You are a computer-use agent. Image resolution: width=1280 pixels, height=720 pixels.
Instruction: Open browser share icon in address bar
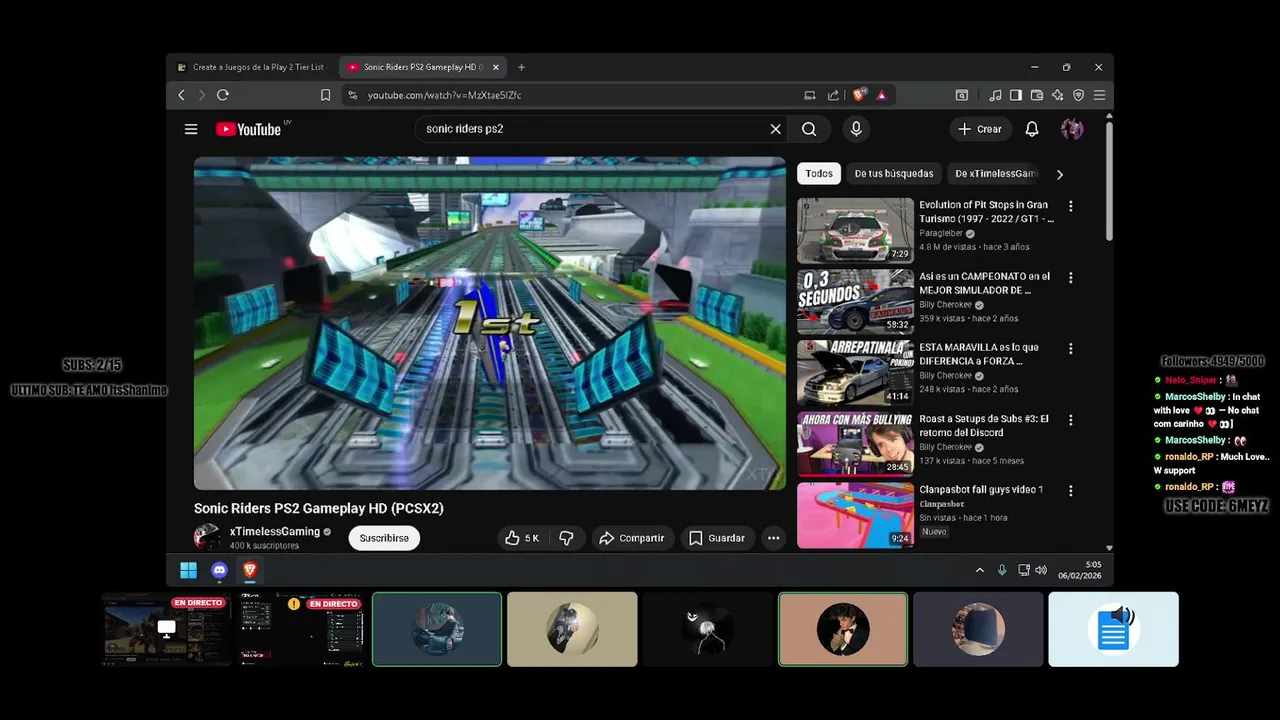point(833,95)
